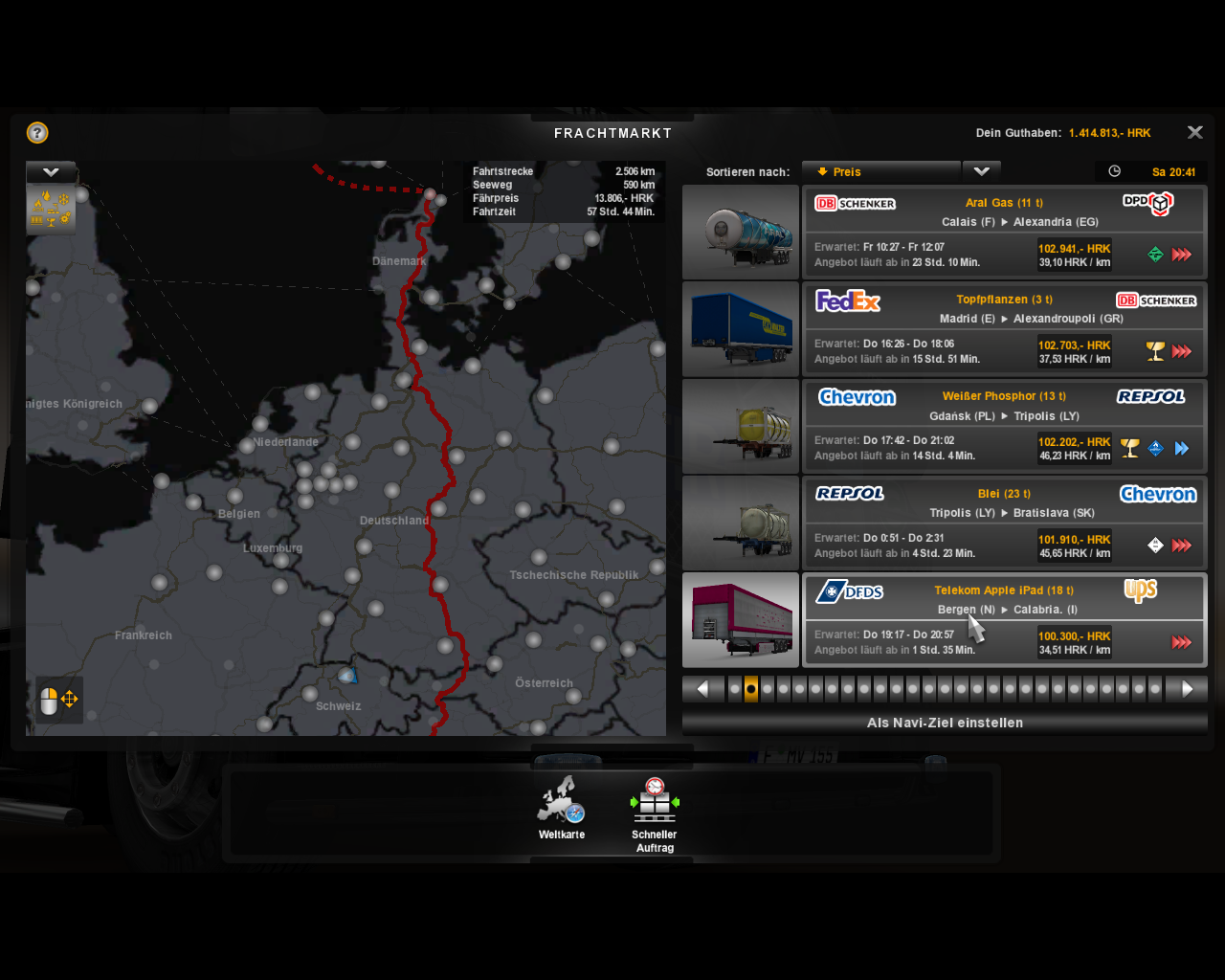
Task: Select the blue curtain trailer thumbnail
Action: pos(741,329)
